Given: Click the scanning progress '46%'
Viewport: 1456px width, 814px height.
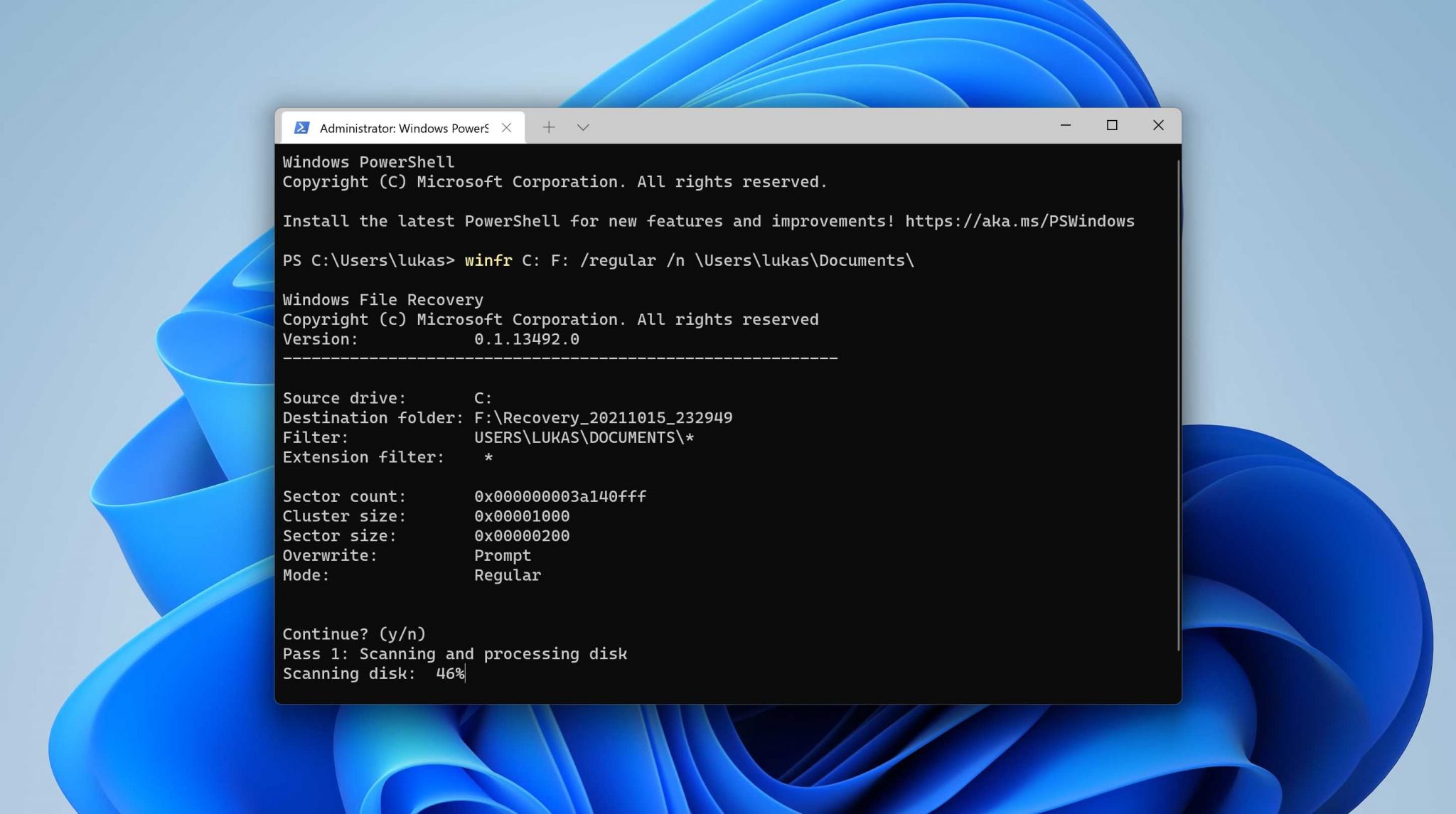Looking at the screenshot, I should pos(450,673).
